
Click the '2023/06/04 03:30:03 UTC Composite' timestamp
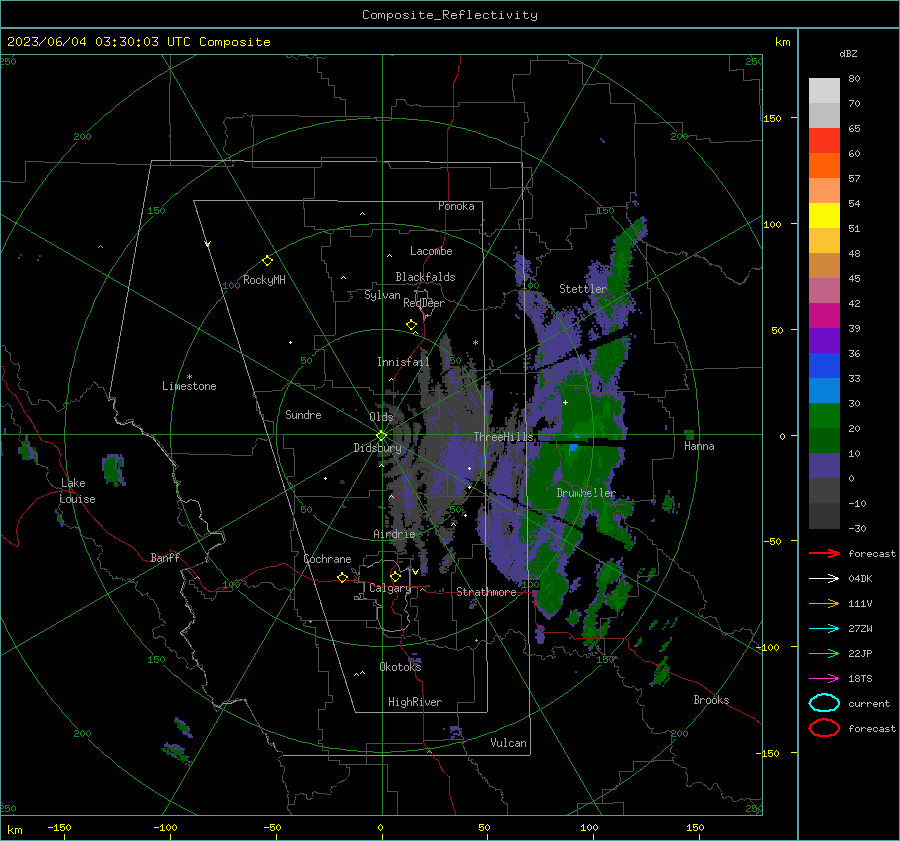pos(138,42)
